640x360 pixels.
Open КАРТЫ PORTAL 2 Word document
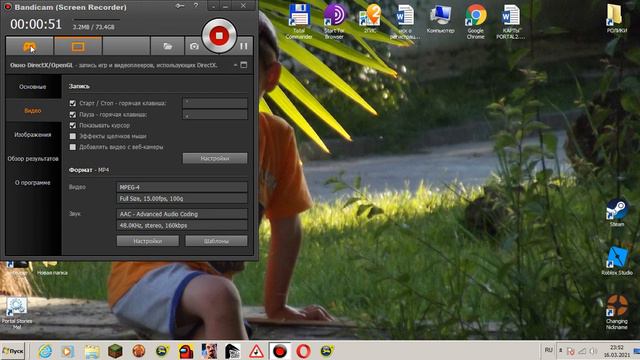pyautogui.click(x=511, y=21)
